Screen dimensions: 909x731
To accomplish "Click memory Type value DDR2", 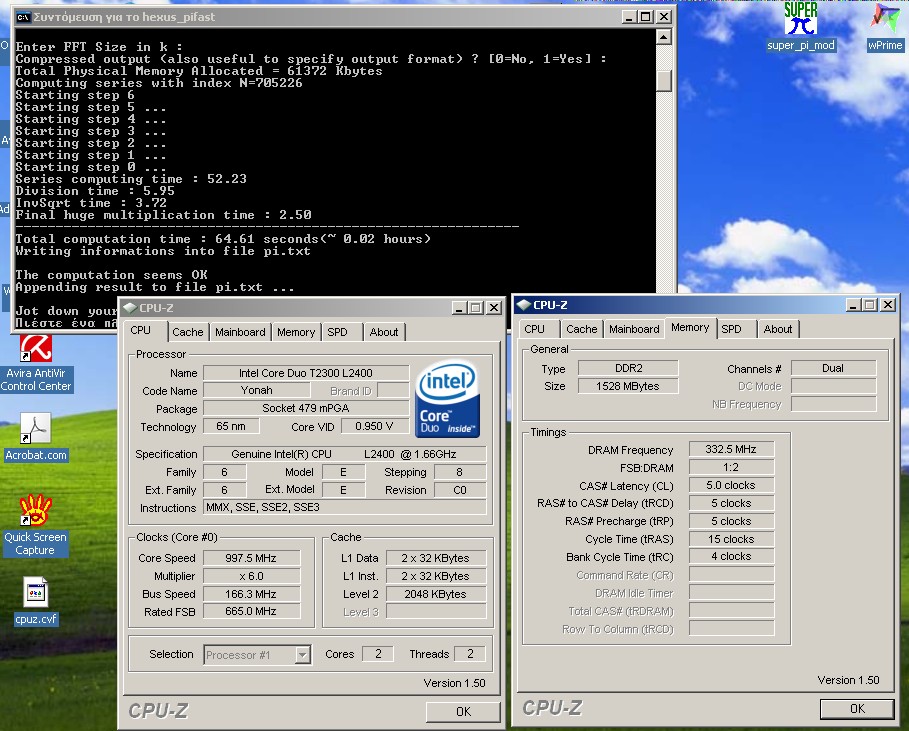I will tap(628, 368).
